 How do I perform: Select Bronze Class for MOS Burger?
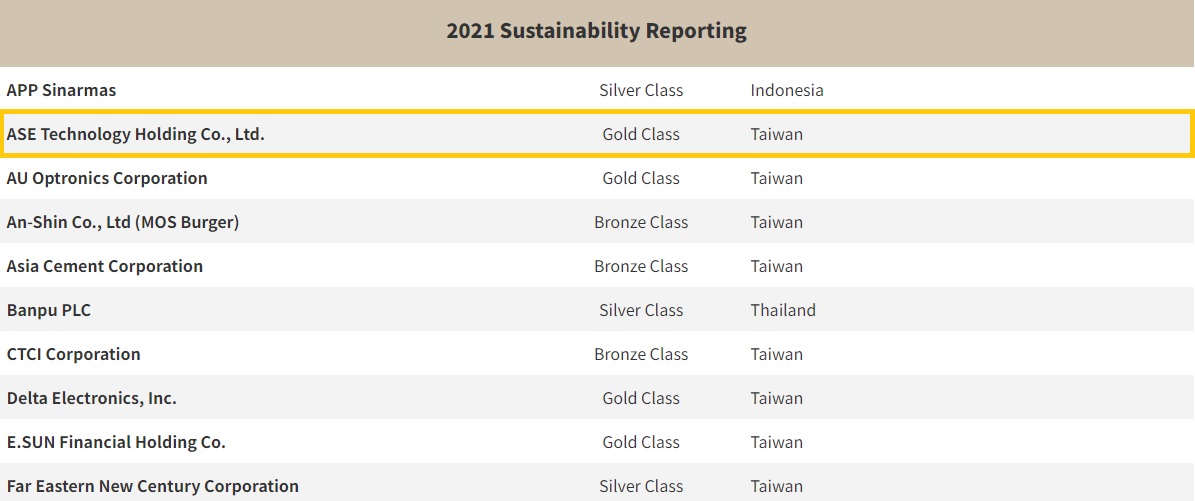tap(641, 222)
